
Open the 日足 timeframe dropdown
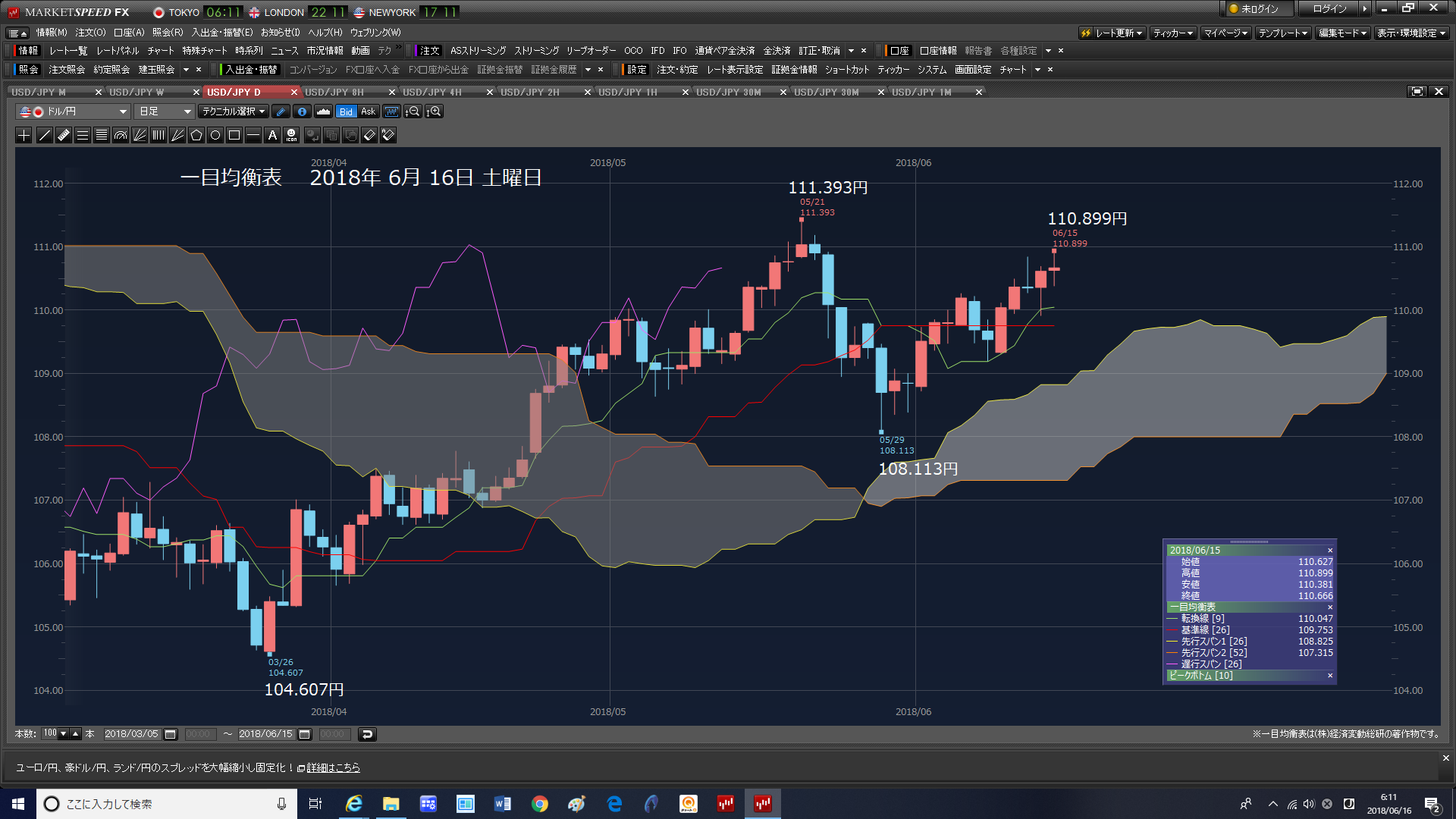[165, 111]
